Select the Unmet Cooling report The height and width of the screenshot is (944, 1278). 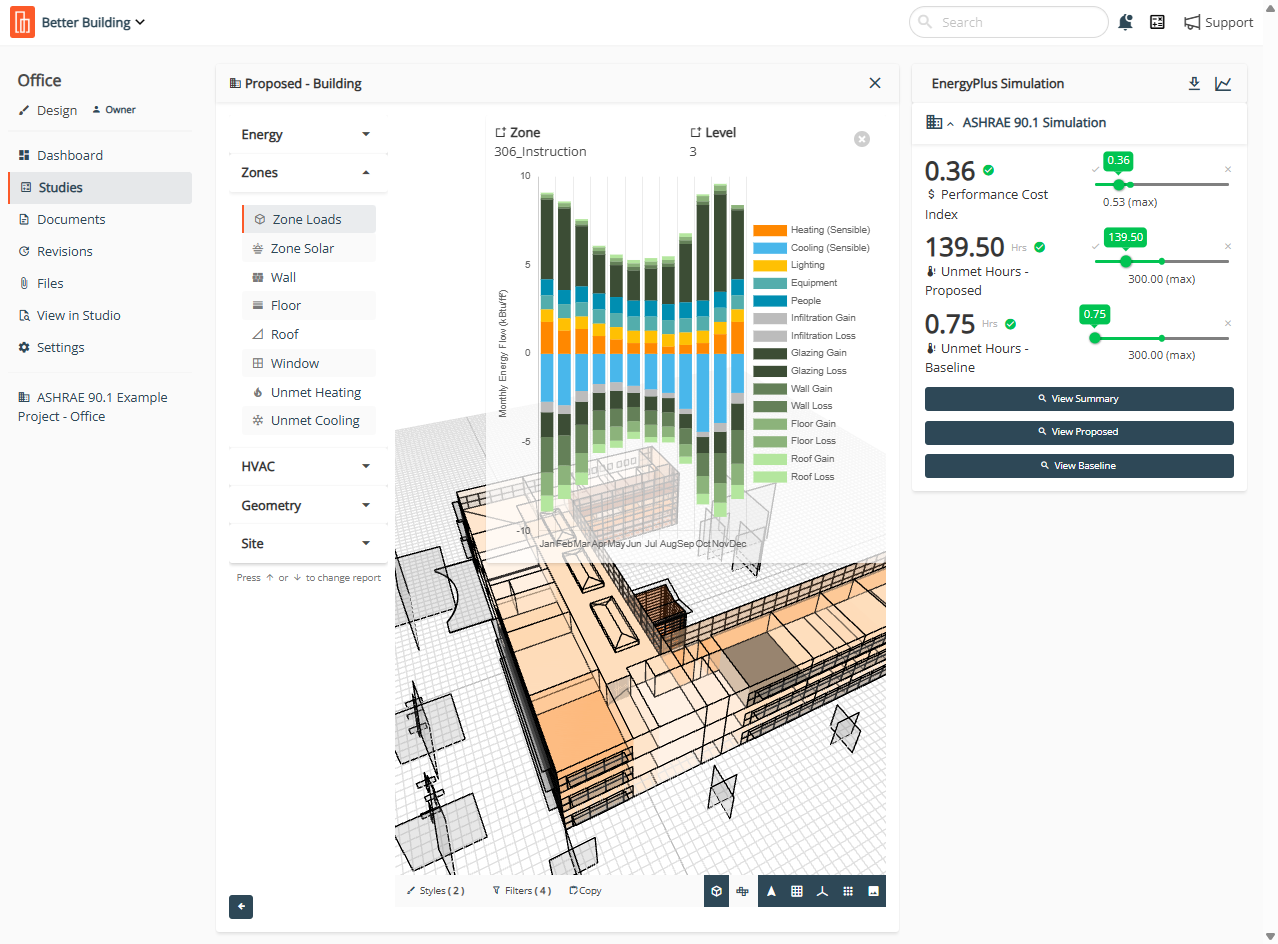[x=314, y=421]
